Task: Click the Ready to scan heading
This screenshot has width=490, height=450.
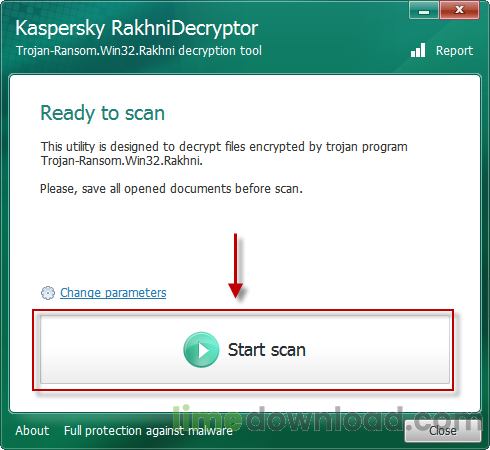Action: [103, 113]
